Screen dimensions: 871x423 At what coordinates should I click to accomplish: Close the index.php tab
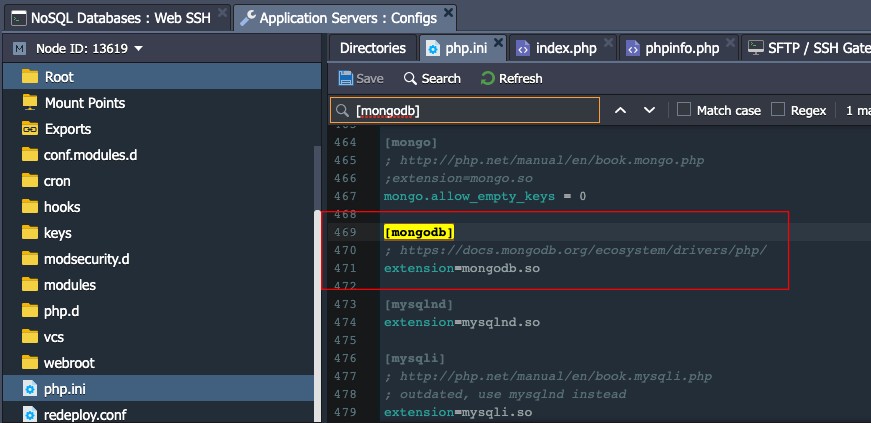[608, 42]
